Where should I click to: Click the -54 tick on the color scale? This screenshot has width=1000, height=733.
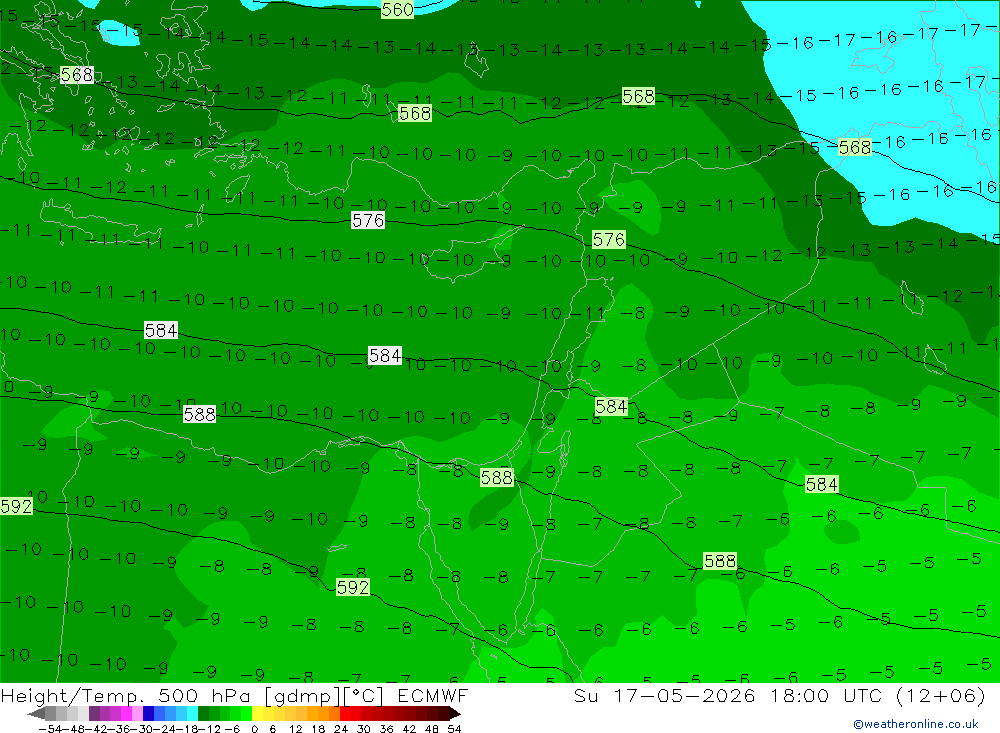(50, 729)
